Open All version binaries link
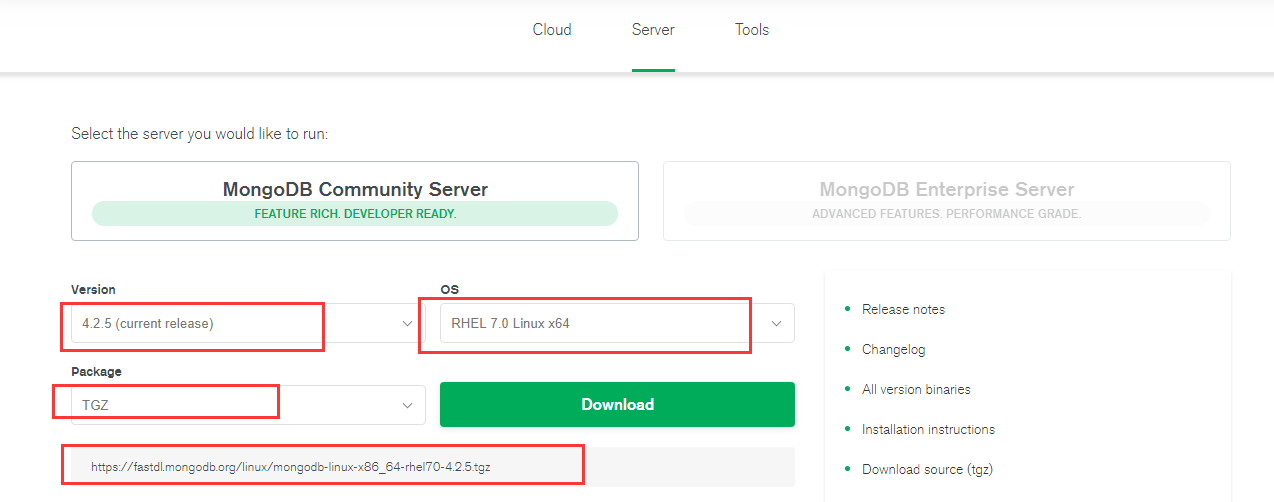This screenshot has height=502, width=1274. point(916,390)
